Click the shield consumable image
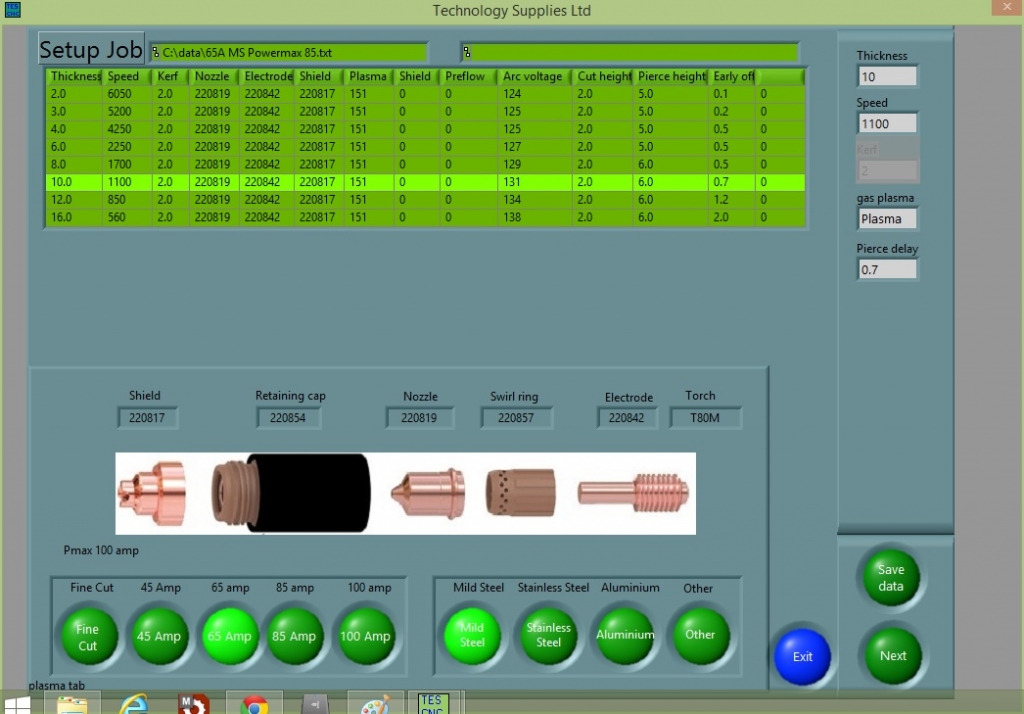 click(x=151, y=491)
